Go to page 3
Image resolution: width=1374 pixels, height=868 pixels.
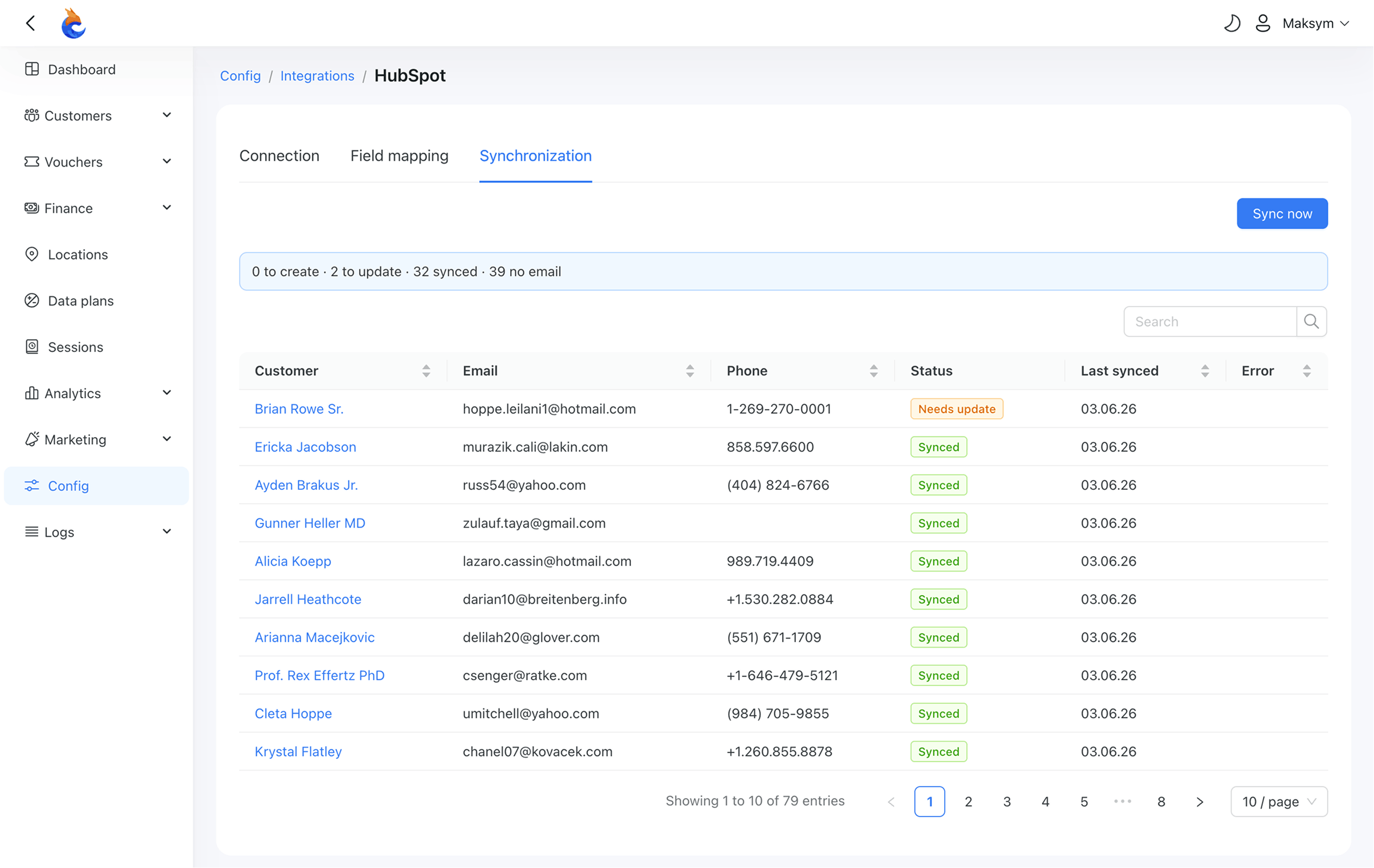click(1007, 802)
